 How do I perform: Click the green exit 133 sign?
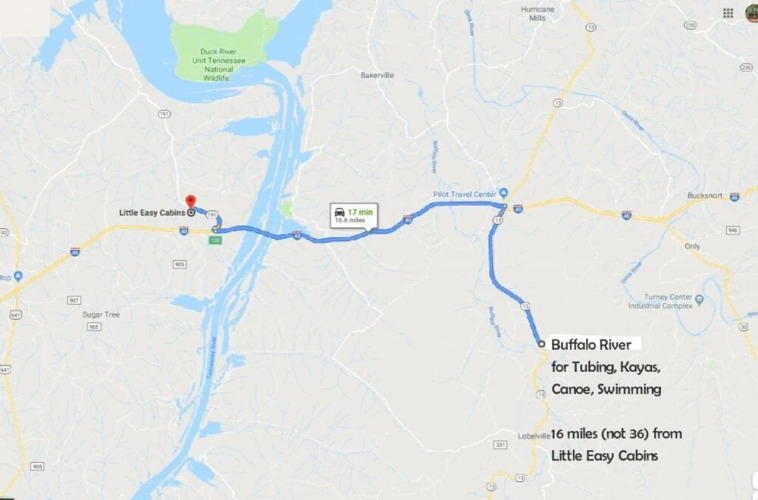(x=216, y=240)
